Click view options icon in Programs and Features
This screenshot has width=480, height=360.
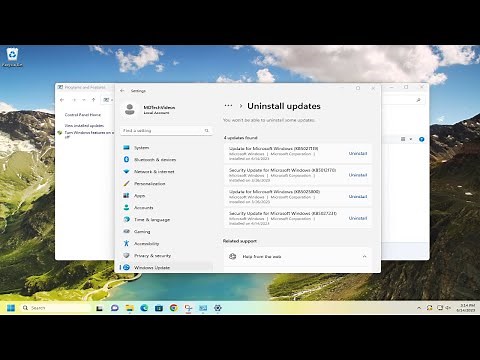pos(403,139)
